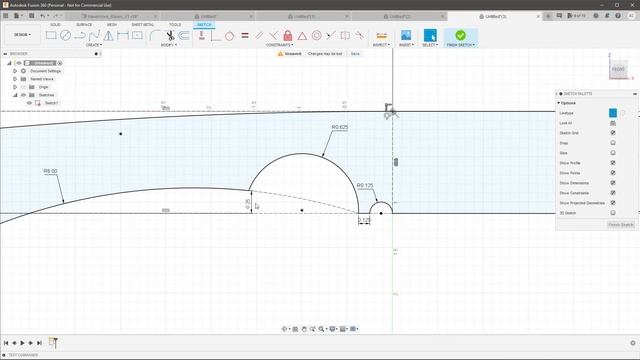Viewport: 640px width, 360px height.
Task: Toggle the Show Constraints checkbox
Action: [613, 193]
